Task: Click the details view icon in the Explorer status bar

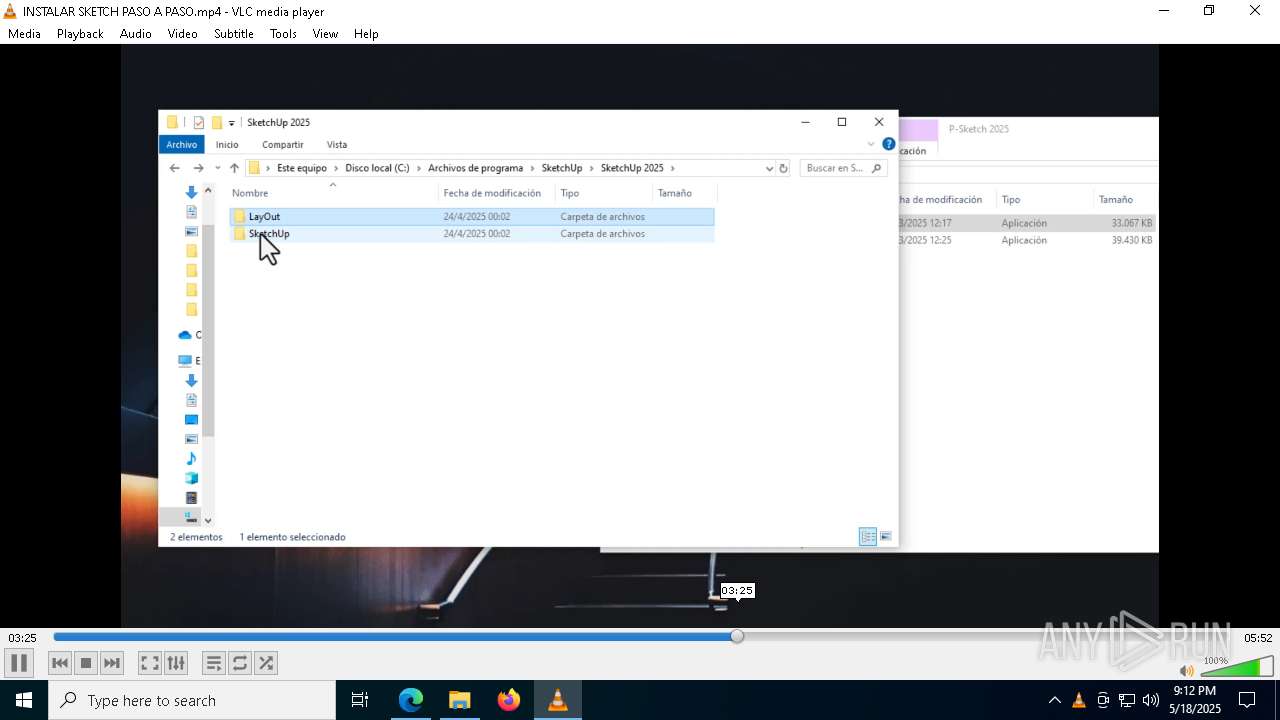Action: point(868,537)
